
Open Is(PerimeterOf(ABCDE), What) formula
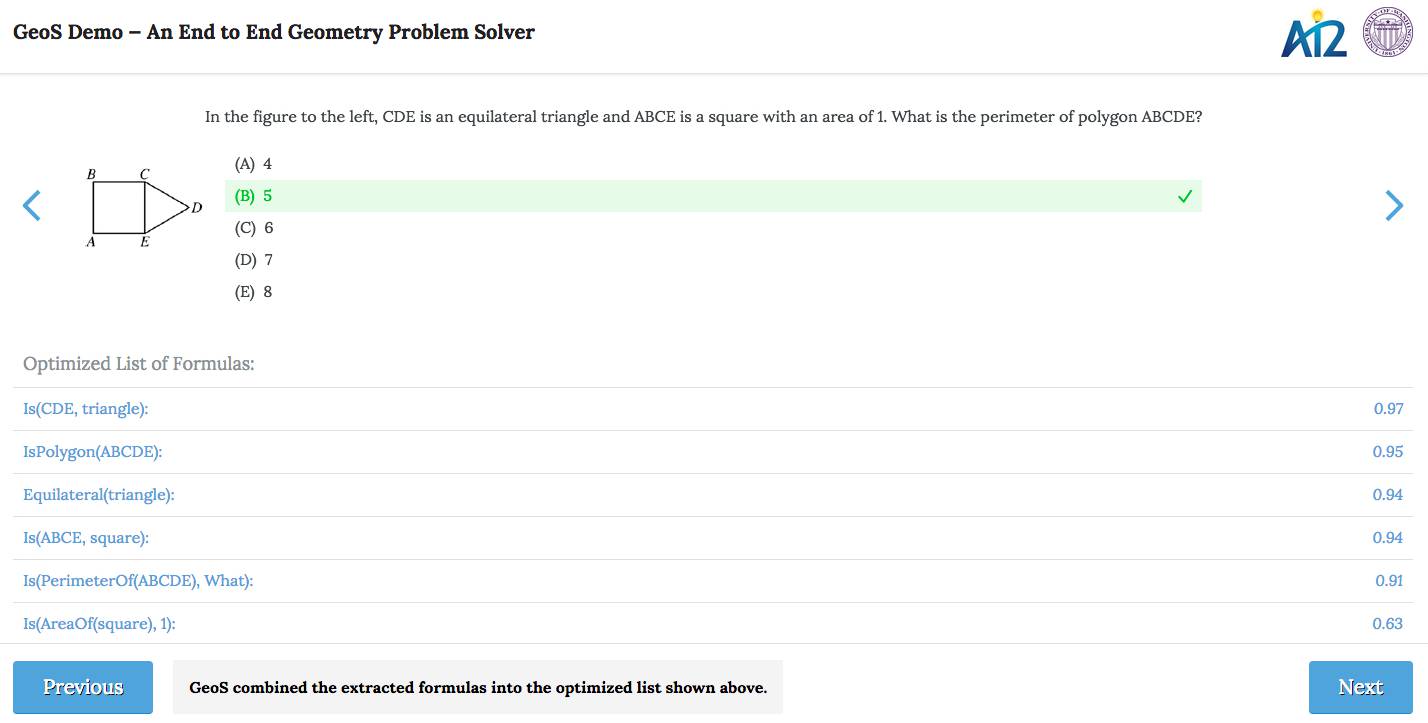[138, 581]
